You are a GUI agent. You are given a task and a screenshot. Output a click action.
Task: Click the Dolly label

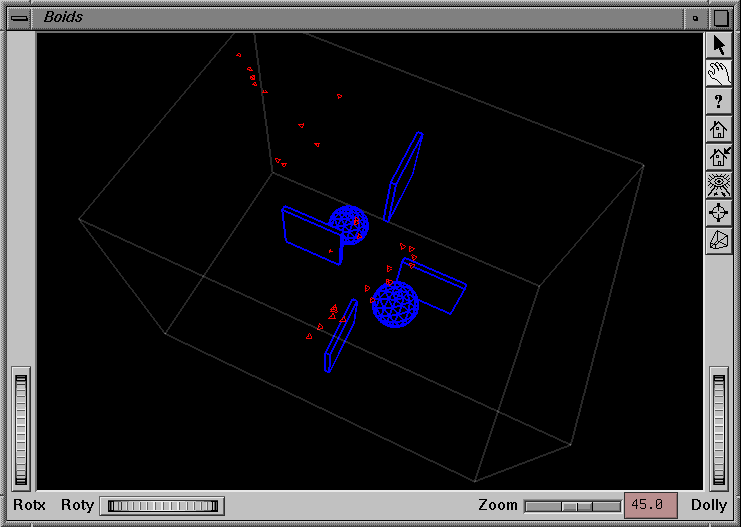point(708,505)
